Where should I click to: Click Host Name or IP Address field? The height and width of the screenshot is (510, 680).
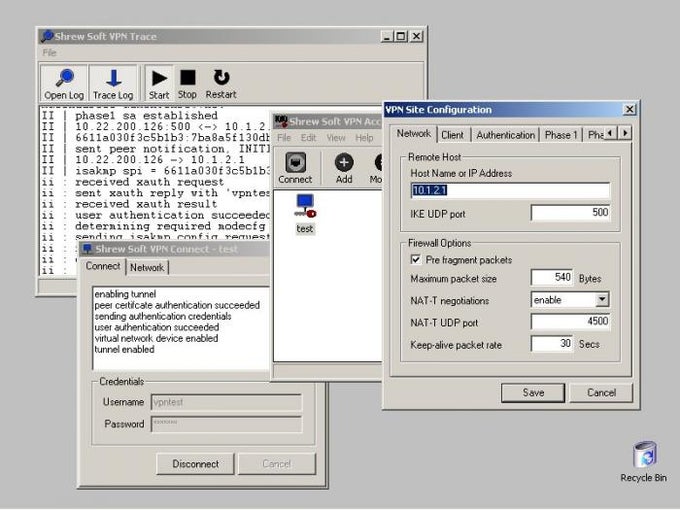tap(510, 190)
